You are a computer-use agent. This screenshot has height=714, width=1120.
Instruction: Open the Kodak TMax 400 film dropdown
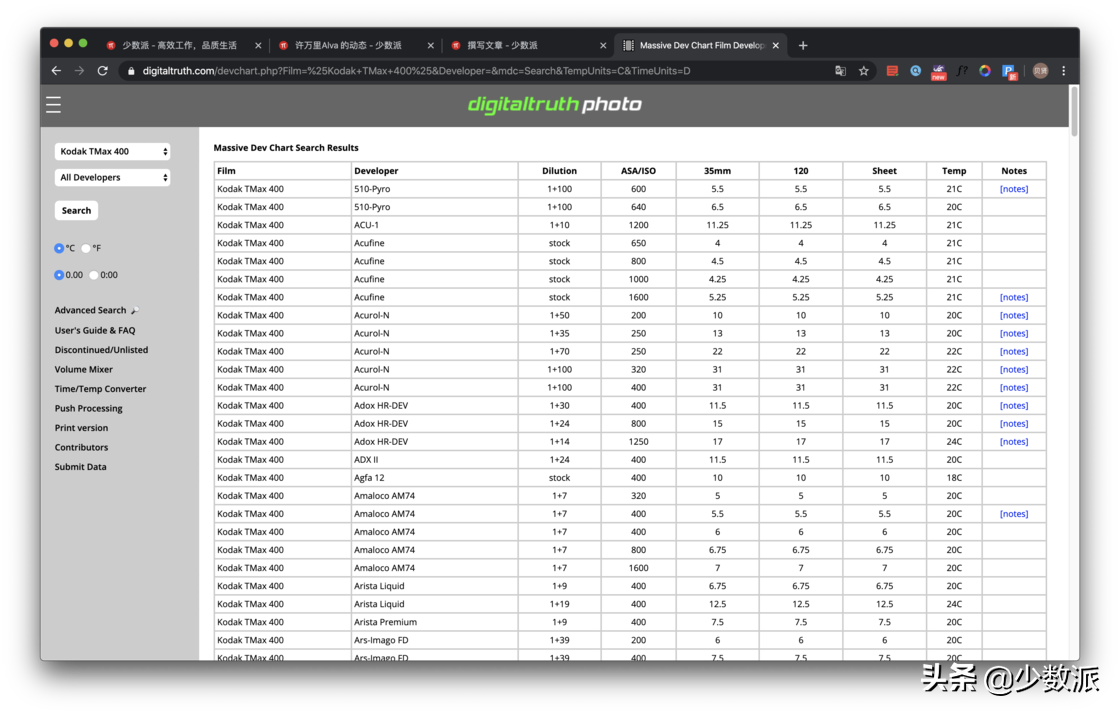112,151
